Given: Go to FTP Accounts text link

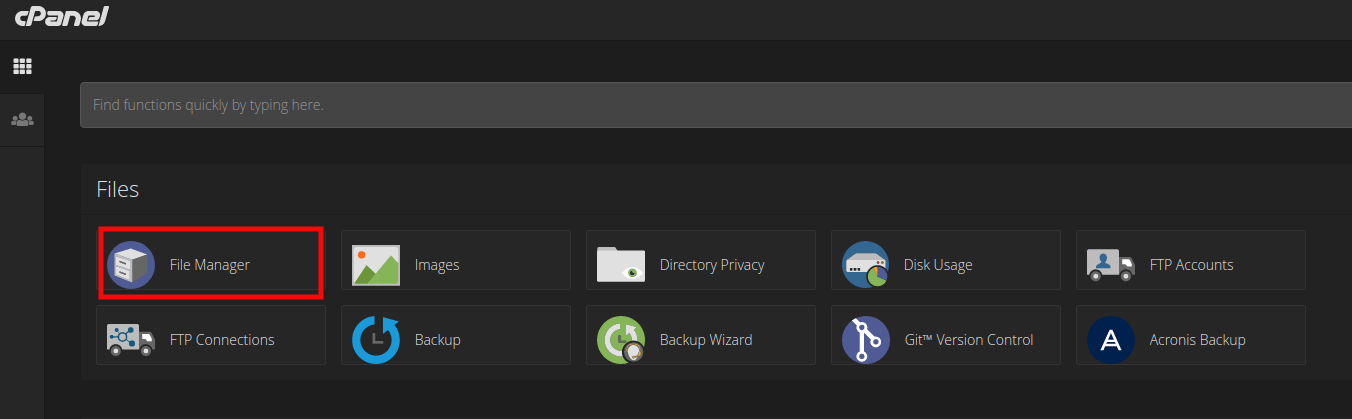Looking at the screenshot, I should [x=1191, y=265].
